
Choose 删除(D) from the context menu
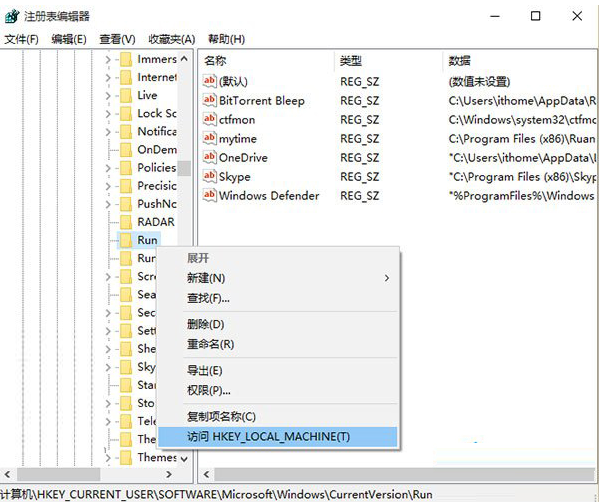coord(206,324)
